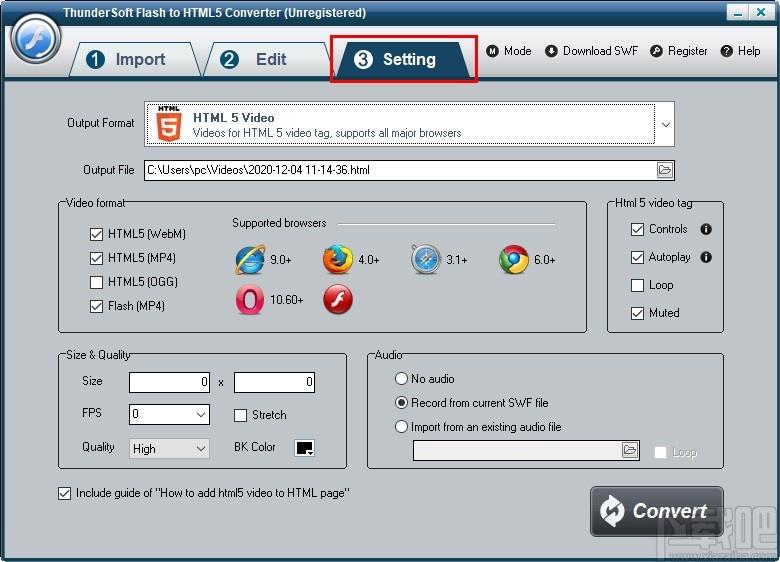Viewport: 780px width, 562px height.
Task: Close the converter window
Action: pyautogui.click(x=761, y=12)
